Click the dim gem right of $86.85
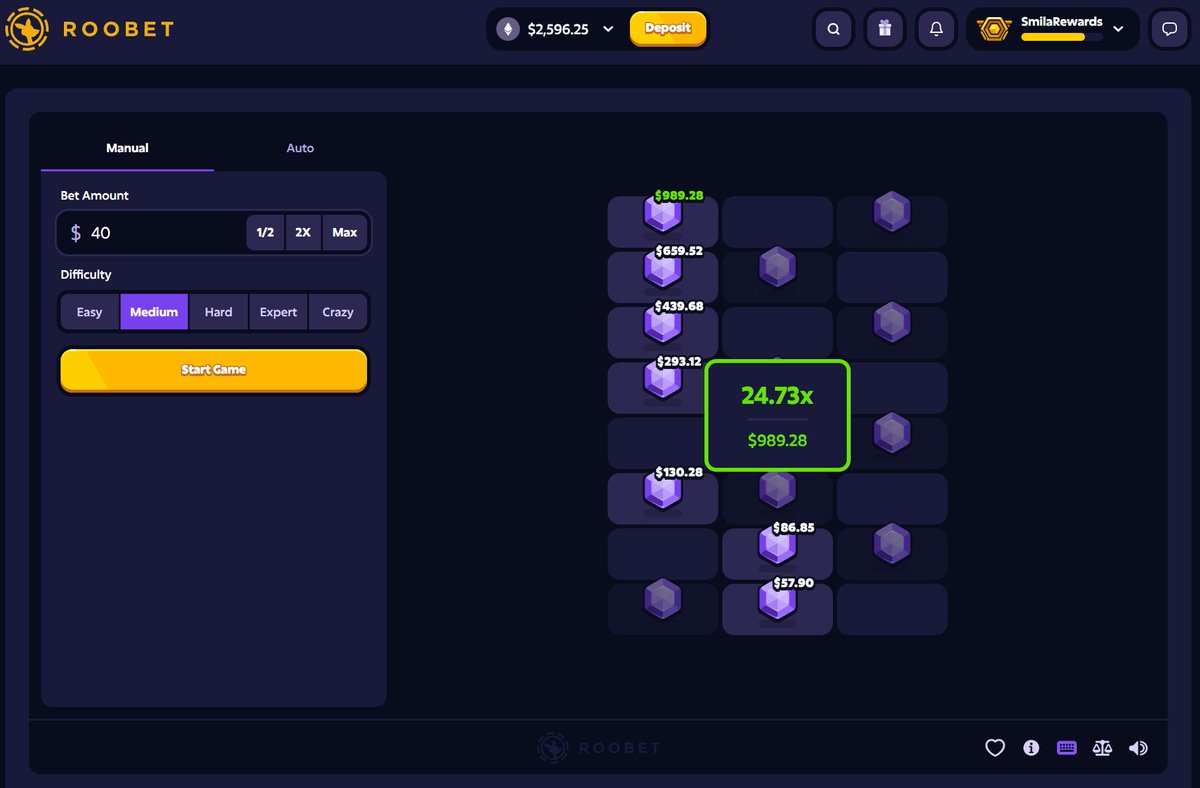 [x=891, y=544]
